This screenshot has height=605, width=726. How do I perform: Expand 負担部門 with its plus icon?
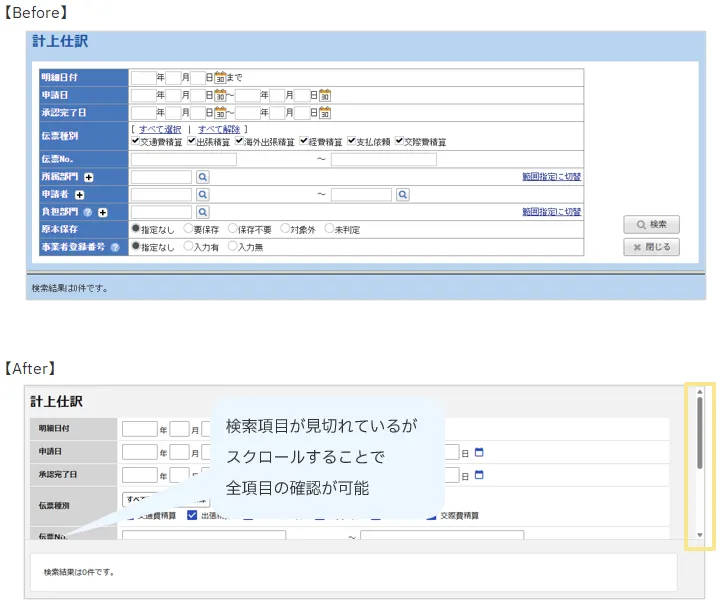(102, 213)
